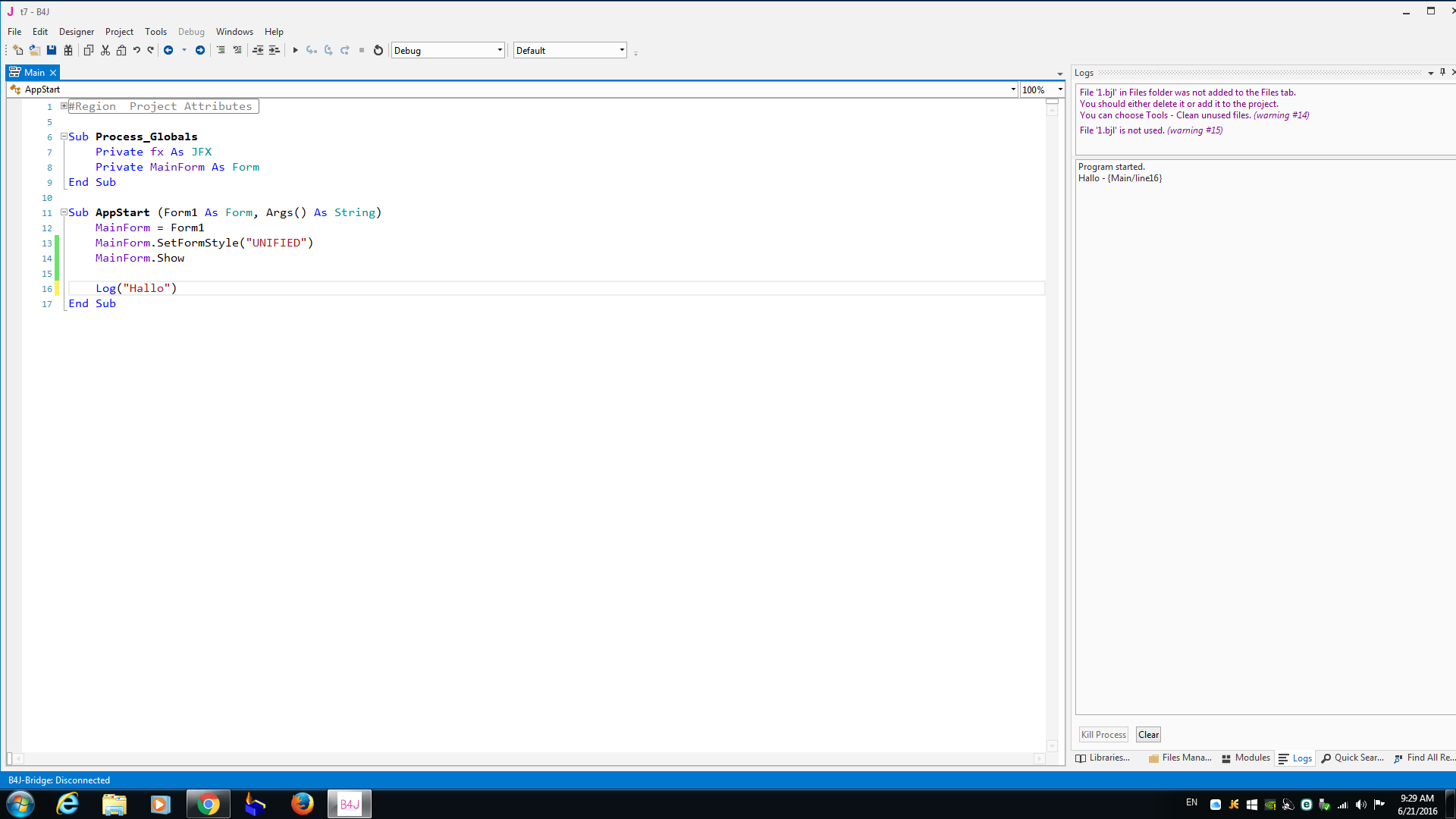Click Navigate Backward blue arrow
The image size is (1456, 819).
click(168, 50)
